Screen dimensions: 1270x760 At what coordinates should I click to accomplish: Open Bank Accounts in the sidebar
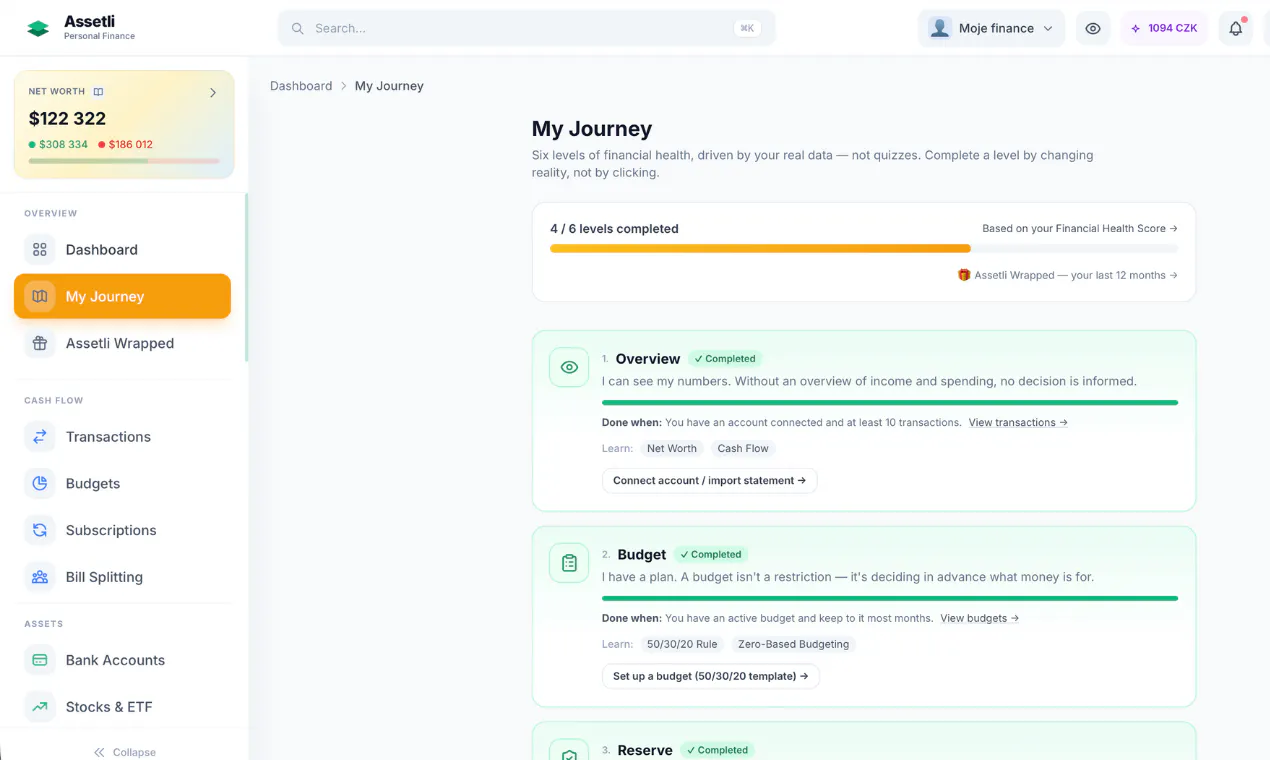tap(122, 660)
